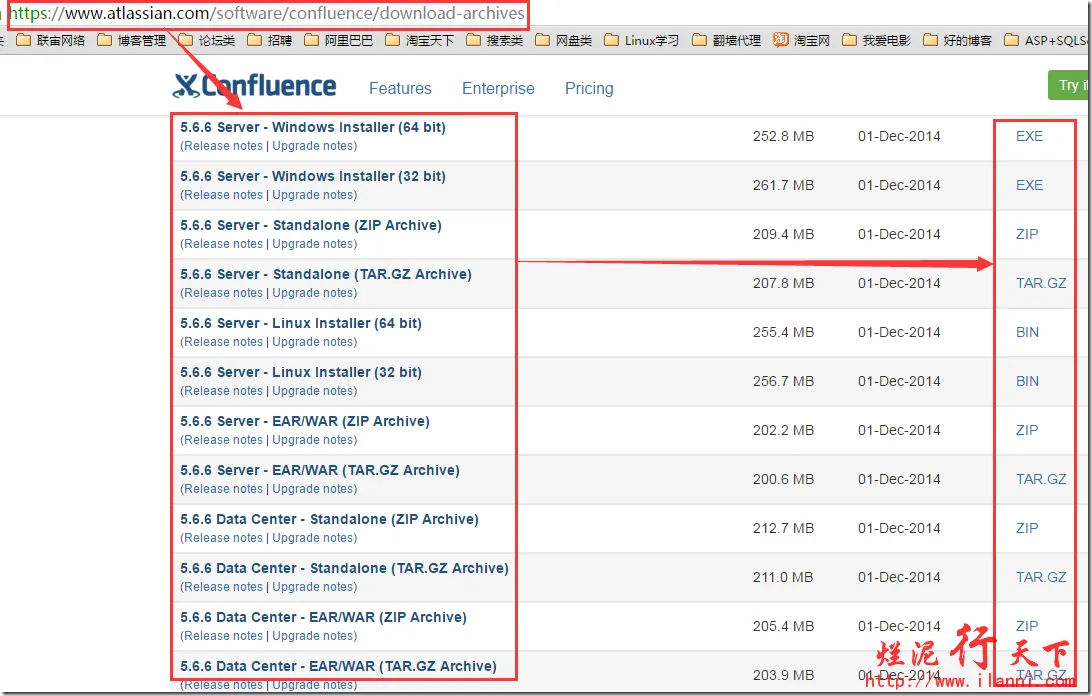Open Release notes for Data Center EAR/WAR ZIP
Image resolution: width=1092 pixels, height=696 pixels.
click(223, 635)
